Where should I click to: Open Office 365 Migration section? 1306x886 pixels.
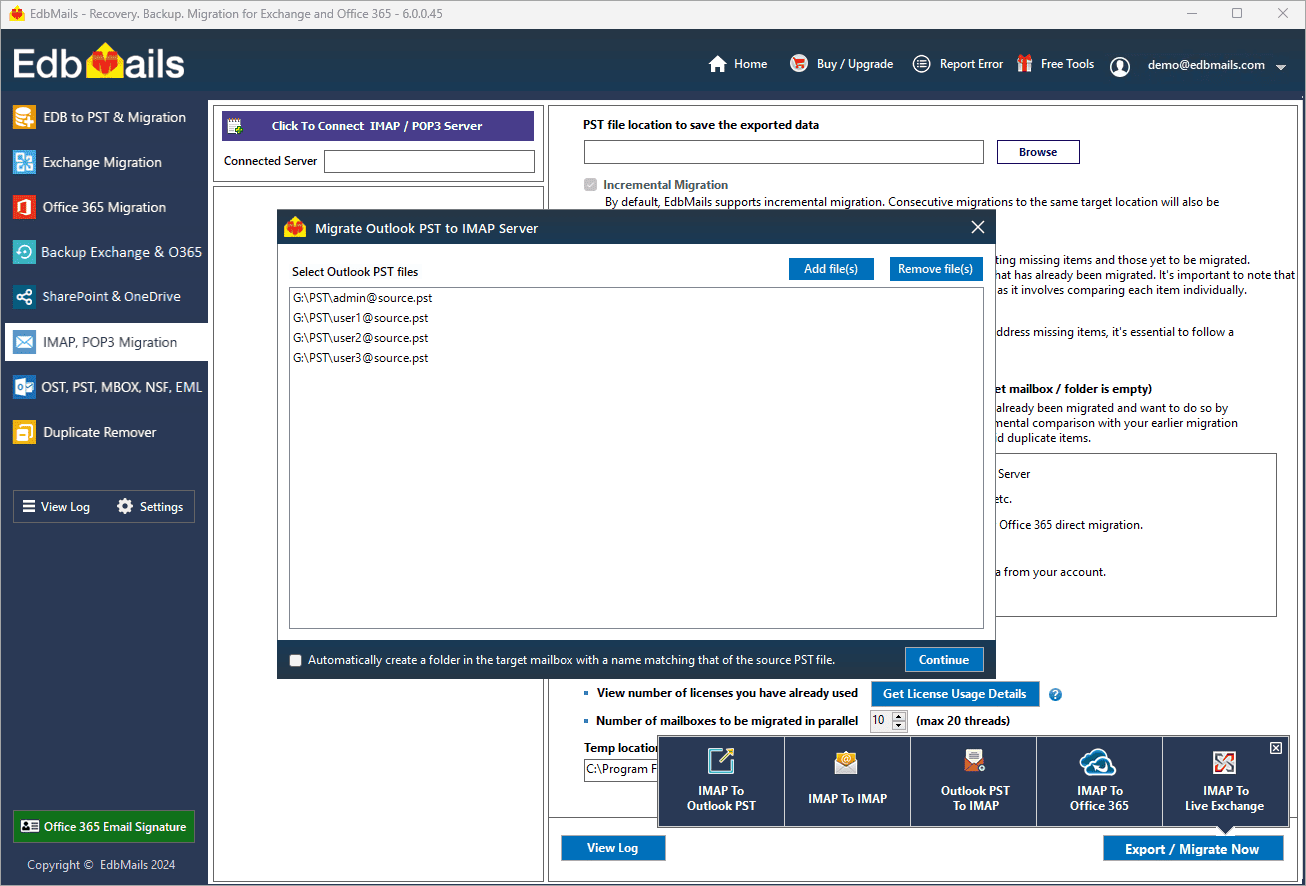pyautogui.click(x=106, y=207)
